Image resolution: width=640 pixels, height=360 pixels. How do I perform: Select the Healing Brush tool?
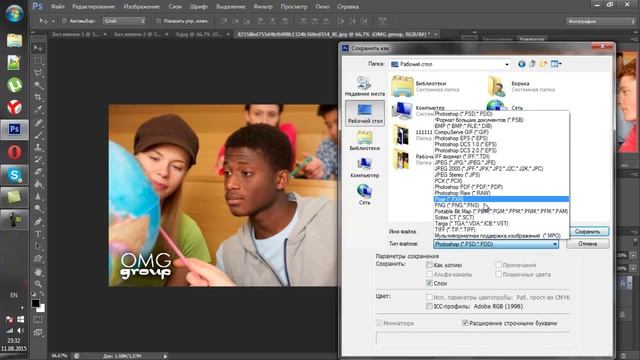(x=38, y=122)
